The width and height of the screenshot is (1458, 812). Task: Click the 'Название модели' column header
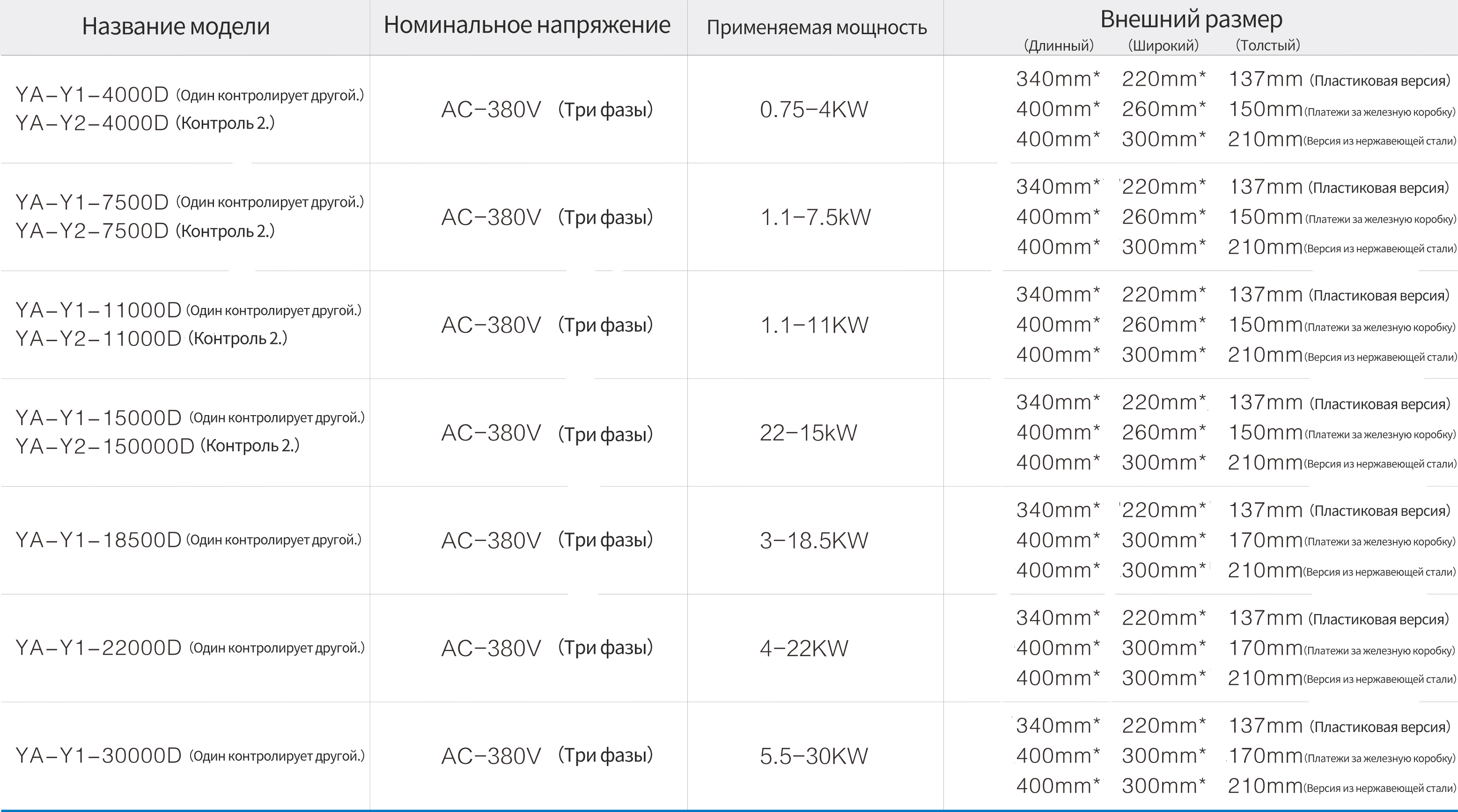pyautogui.click(x=176, y=27)
